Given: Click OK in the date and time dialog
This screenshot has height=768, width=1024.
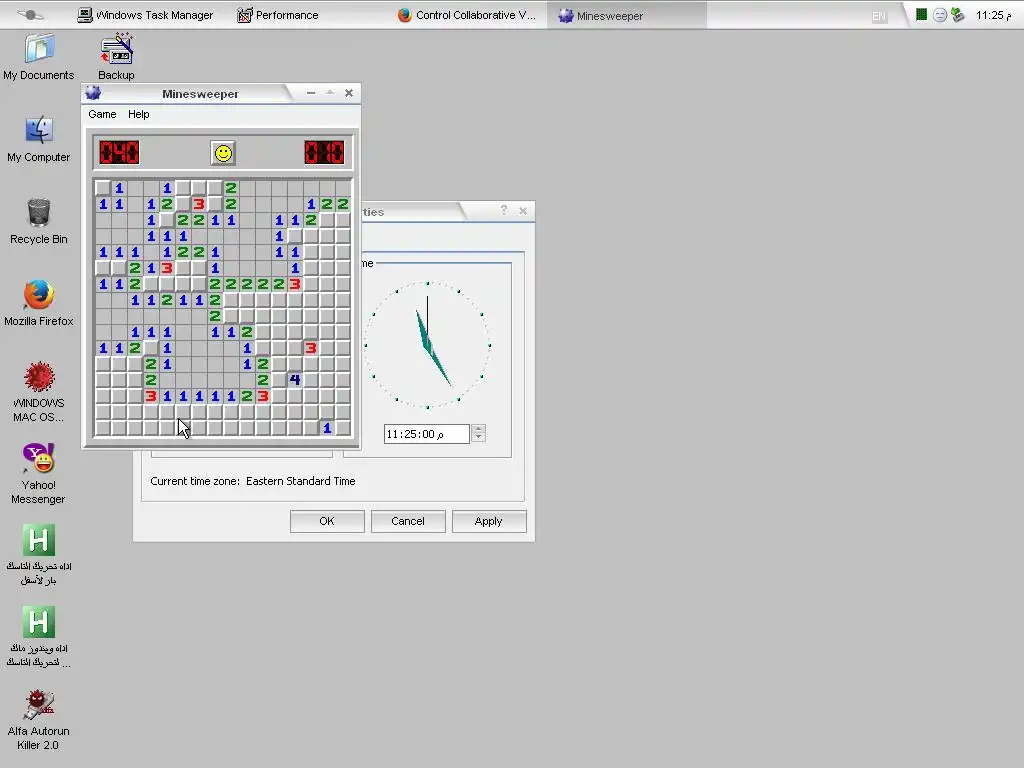Looking at the screenshot, I should coord(327,521).
